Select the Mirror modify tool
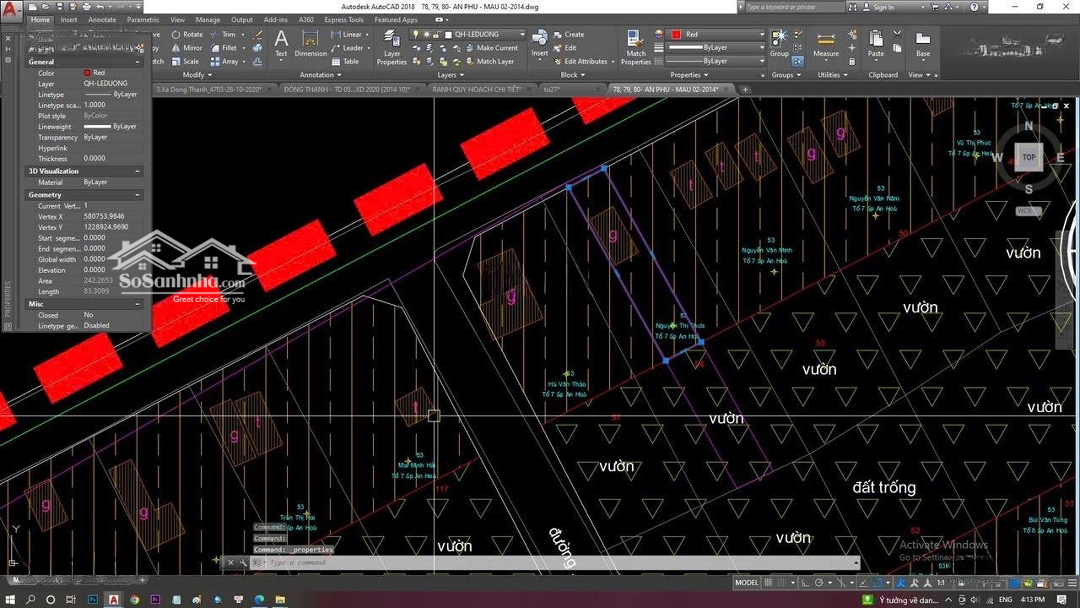The width and height of the screenshot is (1080, 608). point(186,47)
